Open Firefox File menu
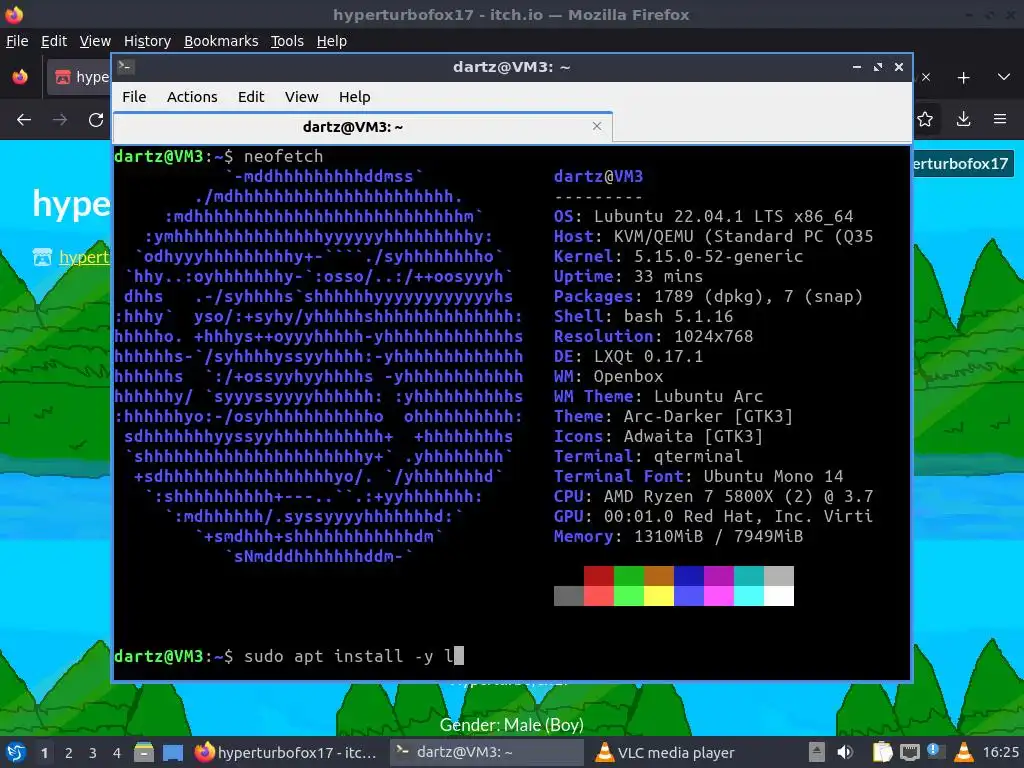The image size is (1024, 768). (17, 41)
